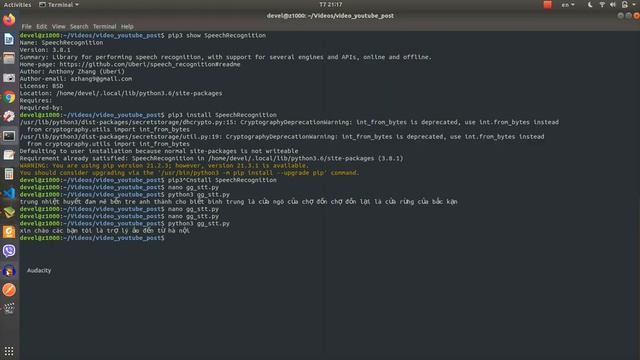Open the power and battery system menu
The image size is (640, 360).
(628, 4)
